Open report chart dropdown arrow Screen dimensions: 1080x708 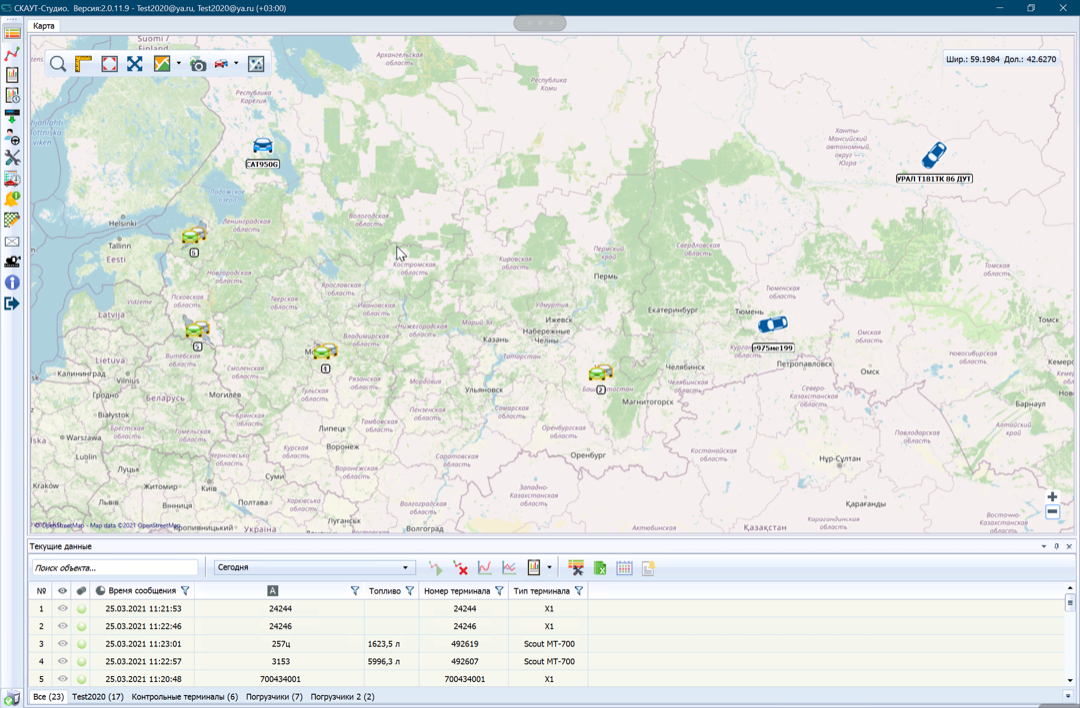[549, 568]
